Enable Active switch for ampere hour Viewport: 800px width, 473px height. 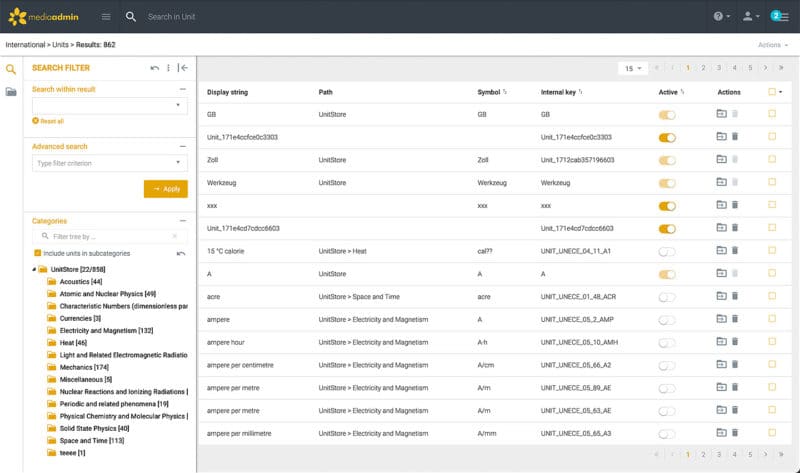coord(667,343)
